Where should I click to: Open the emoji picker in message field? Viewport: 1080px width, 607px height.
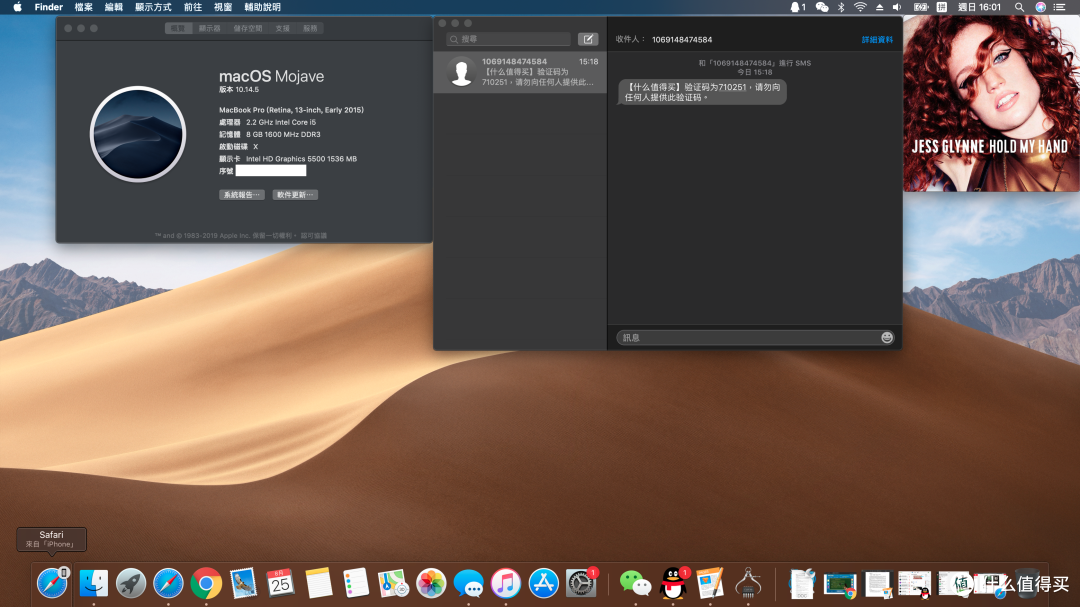886,338
